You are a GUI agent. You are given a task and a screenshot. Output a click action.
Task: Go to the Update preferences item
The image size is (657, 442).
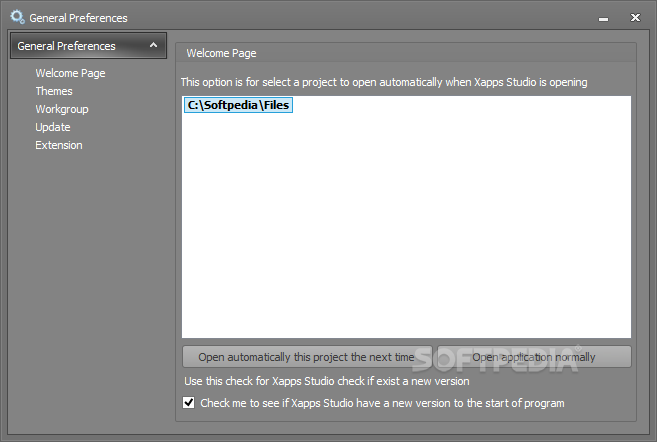click(x=52, y=127)
